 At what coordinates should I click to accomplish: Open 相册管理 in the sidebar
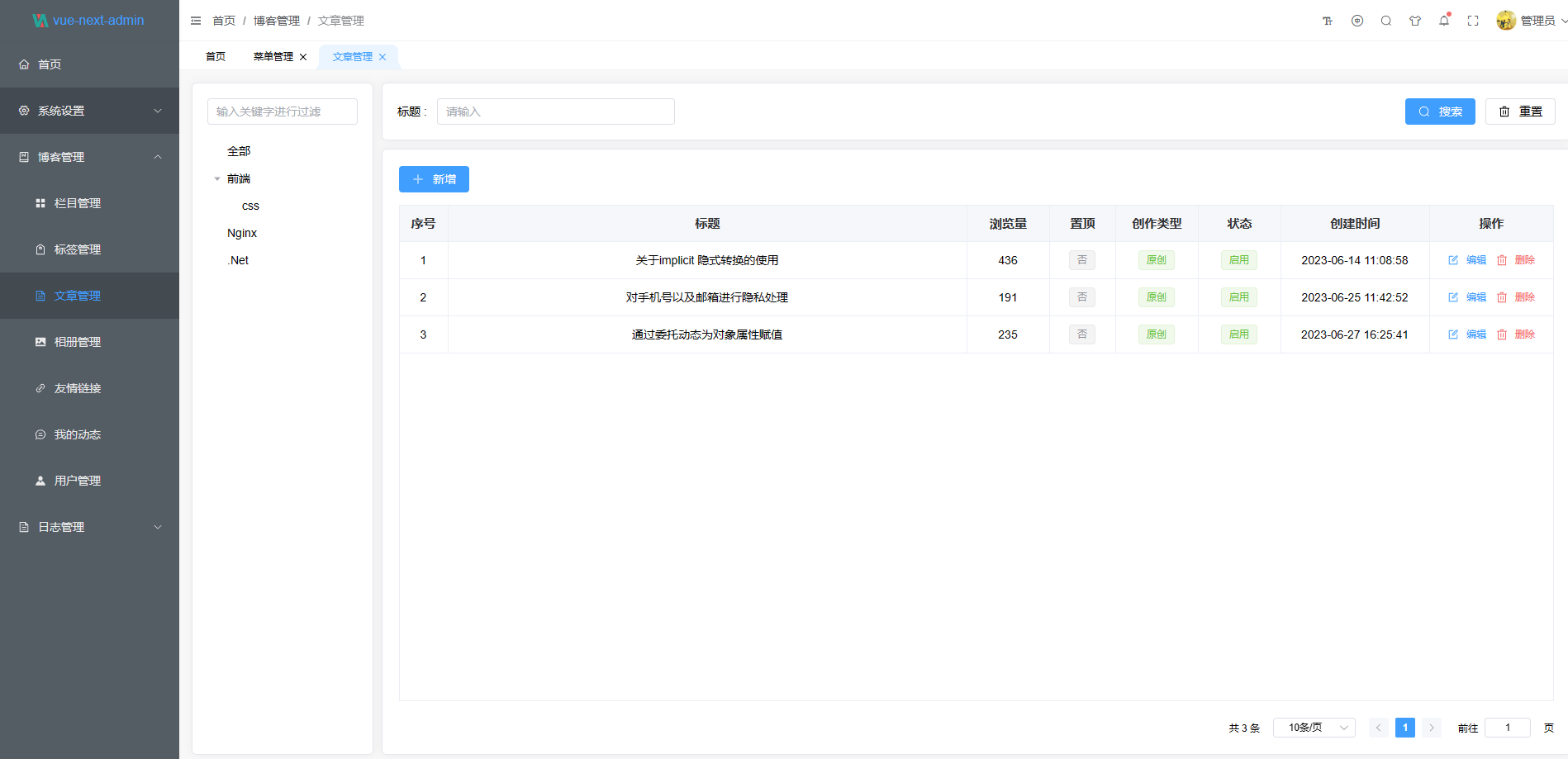click(x=89, y=342)
